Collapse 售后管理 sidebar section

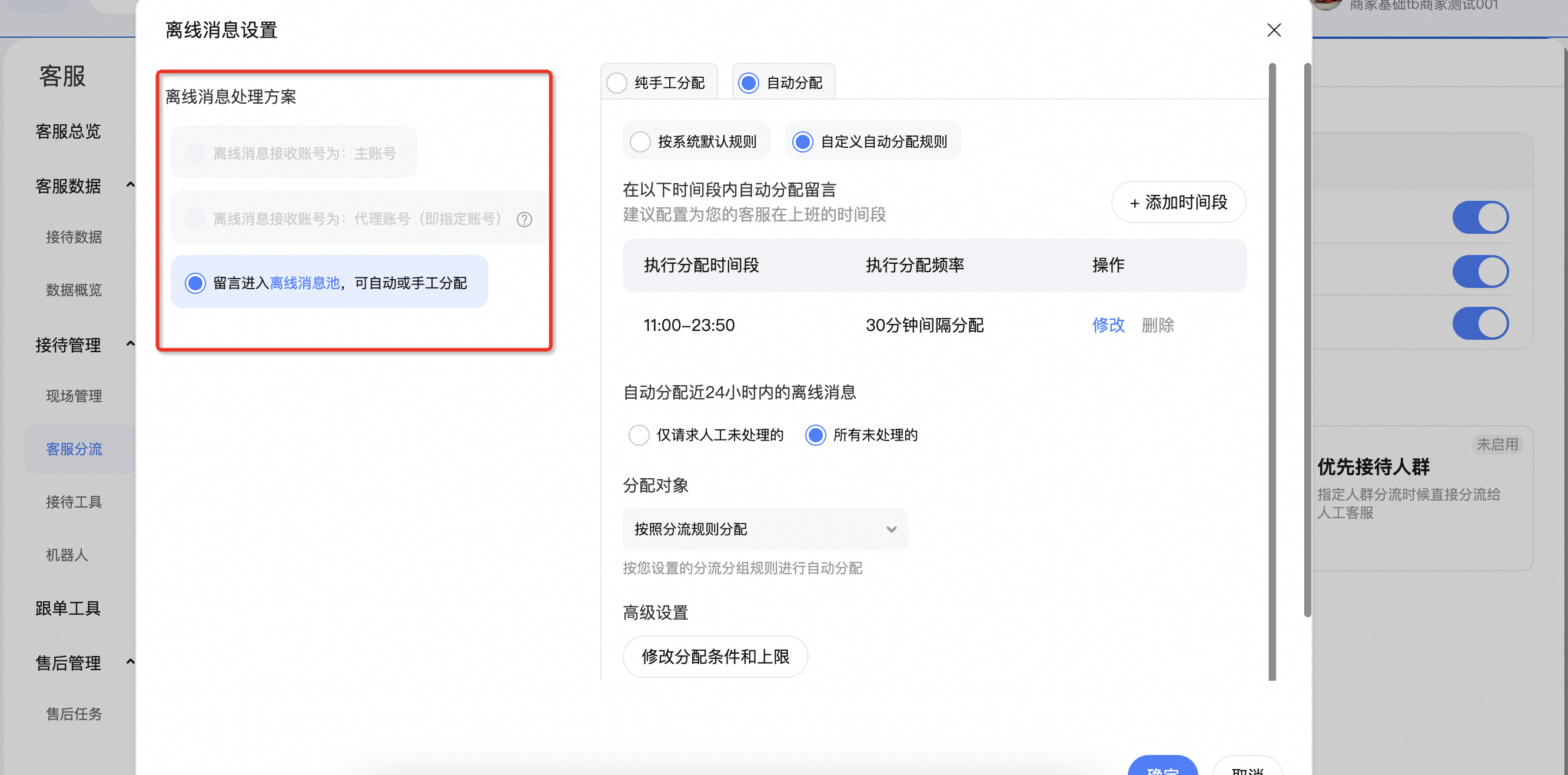click(130, 662)
